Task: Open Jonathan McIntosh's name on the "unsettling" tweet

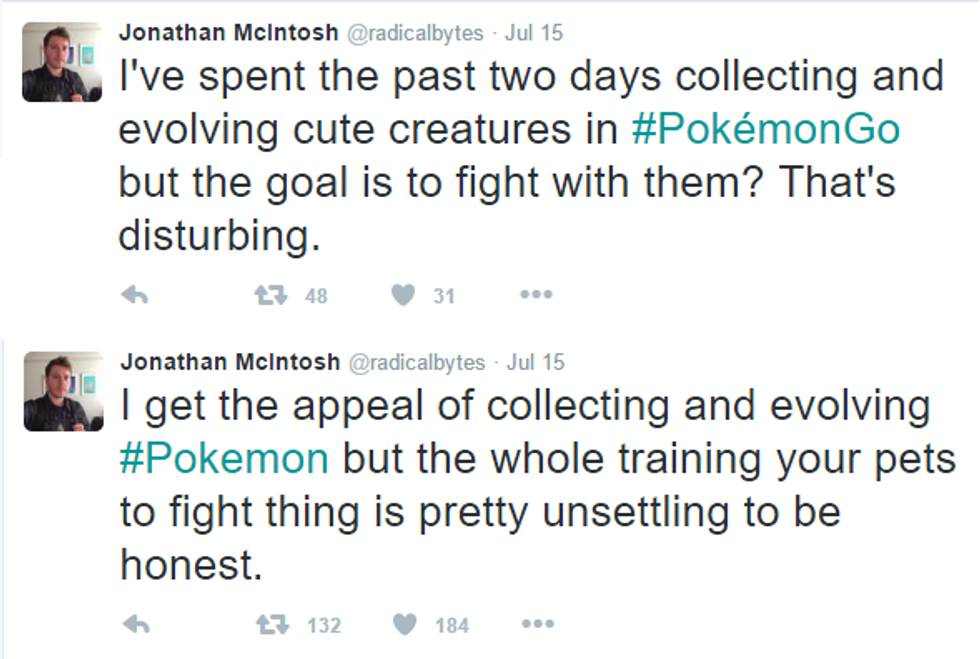Action: click(x=229, y=362)
